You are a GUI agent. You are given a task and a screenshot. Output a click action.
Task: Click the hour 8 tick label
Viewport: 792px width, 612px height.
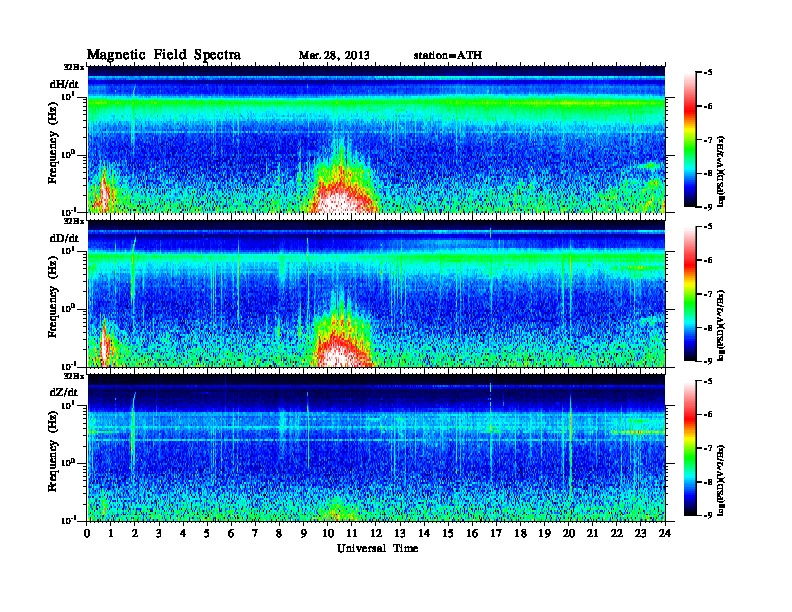[x=279, y=533]
